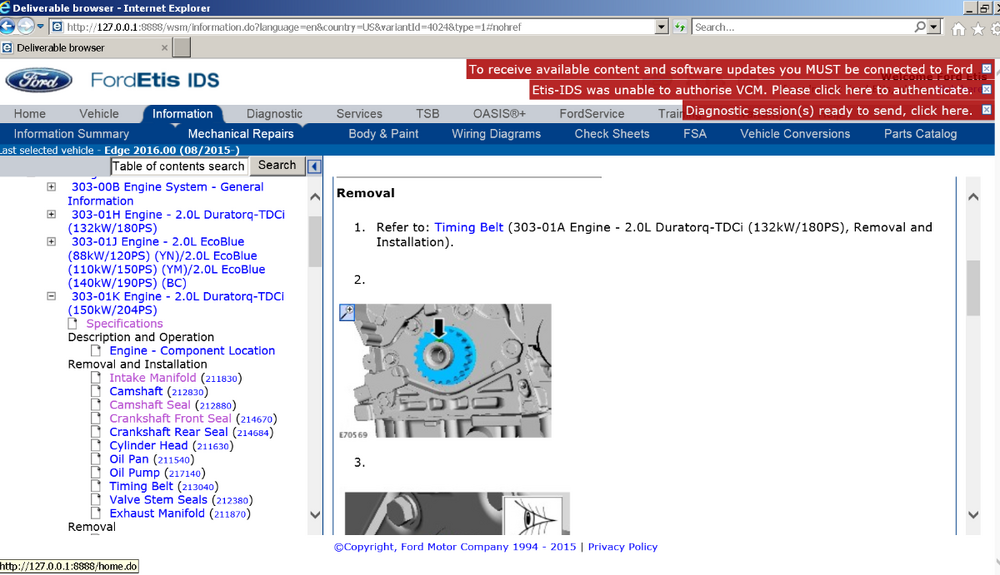Click the favorites star icon
Image resolution: width=1000 pixels, height=575 pixels.
(978, 28)
